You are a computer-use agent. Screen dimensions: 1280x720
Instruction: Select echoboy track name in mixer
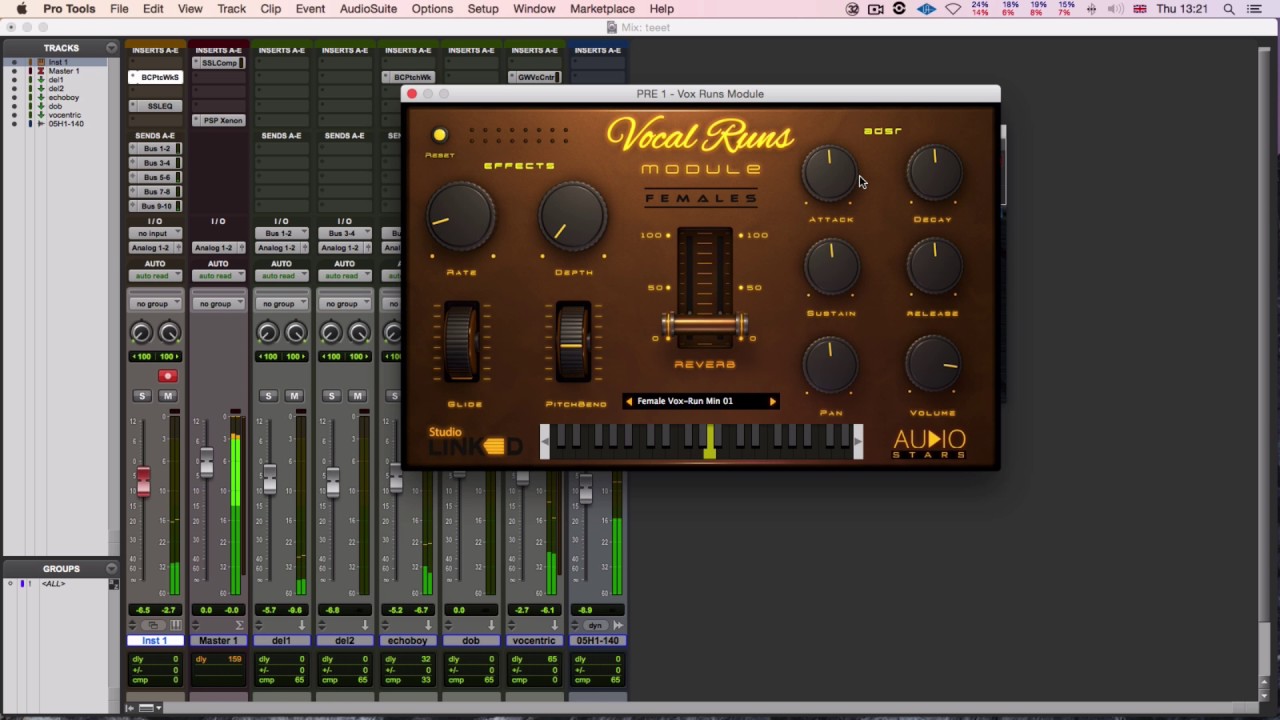[x=407, y=640]
